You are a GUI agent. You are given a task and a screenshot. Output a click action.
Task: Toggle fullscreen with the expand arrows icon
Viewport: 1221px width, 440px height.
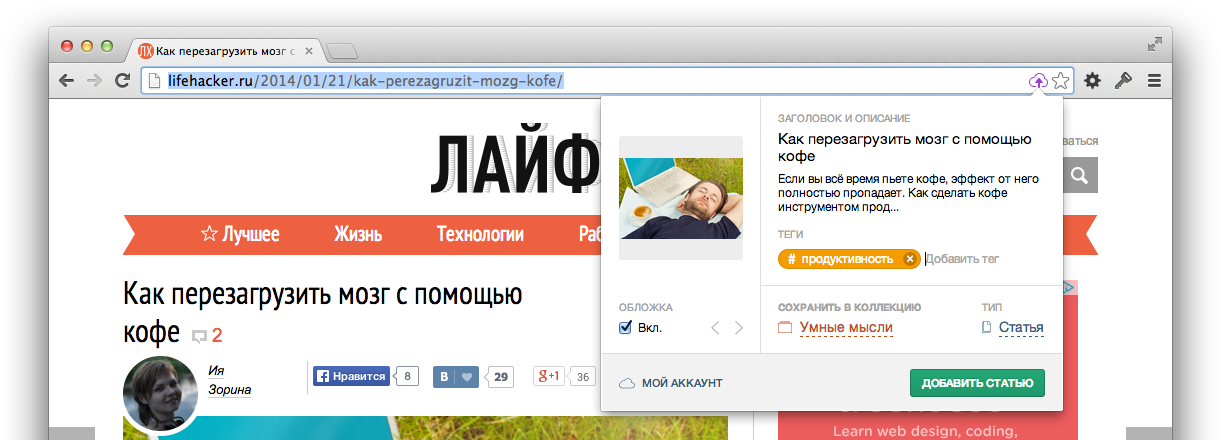[x=1155, y=44]
